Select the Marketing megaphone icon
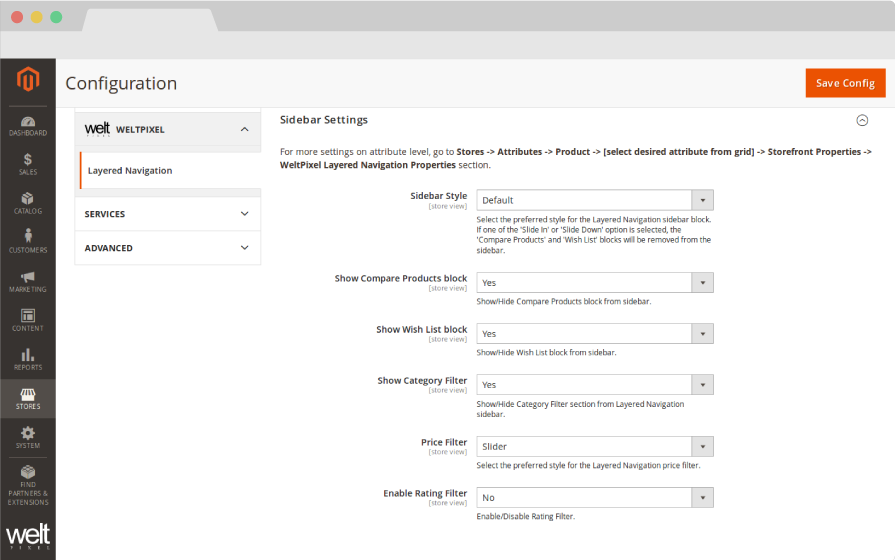The height and width of the screenshot is (560, 895). [x=27, y=281]
